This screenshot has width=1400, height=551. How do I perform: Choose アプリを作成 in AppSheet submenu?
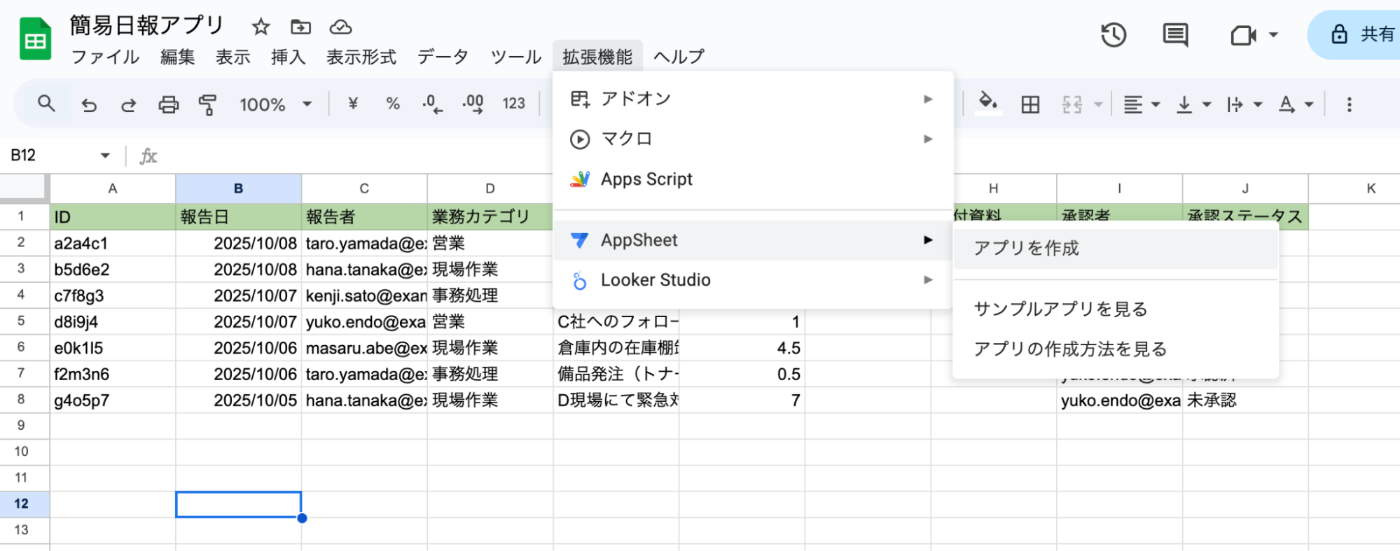[1027, 249]
